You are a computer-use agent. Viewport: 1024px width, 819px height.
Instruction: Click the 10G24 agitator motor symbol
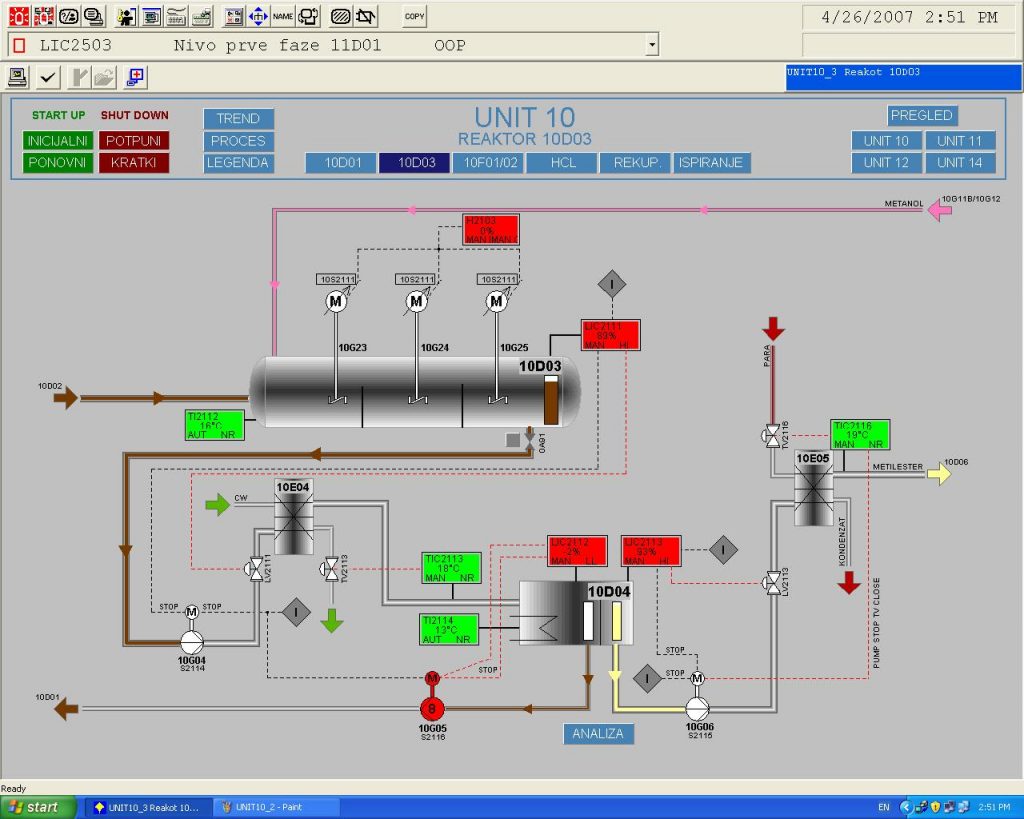(417, 301)
